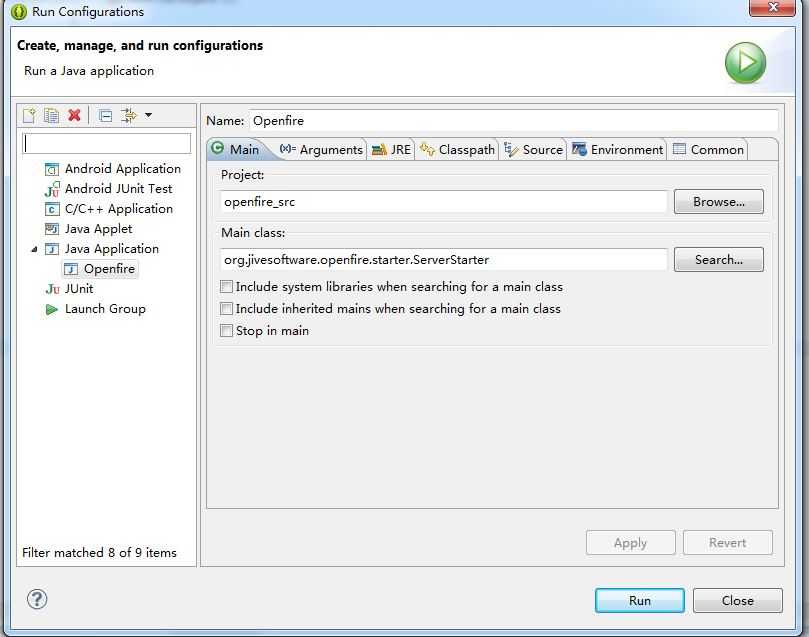Open the Environment tab
809x637 pixels.
[x=617, y=150]
